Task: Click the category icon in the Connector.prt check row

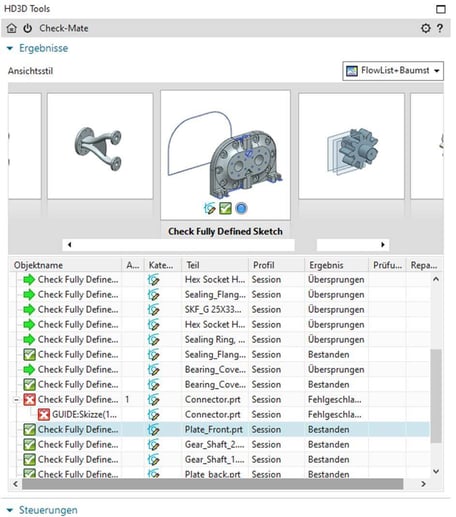Action: (x=153, y=400)
